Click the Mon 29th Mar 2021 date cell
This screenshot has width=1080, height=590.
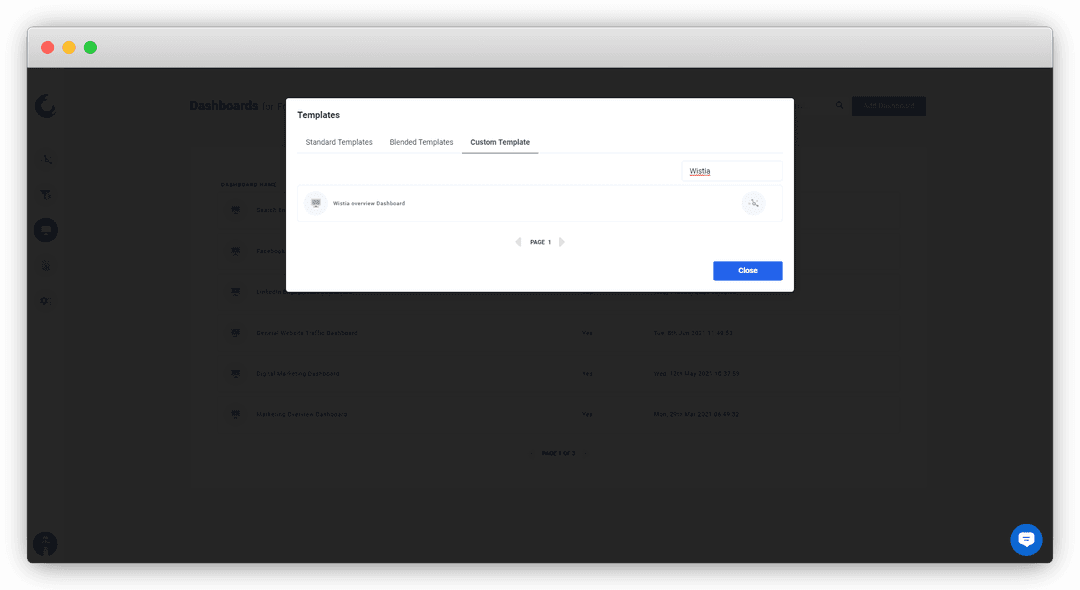[x=696, y=414]
